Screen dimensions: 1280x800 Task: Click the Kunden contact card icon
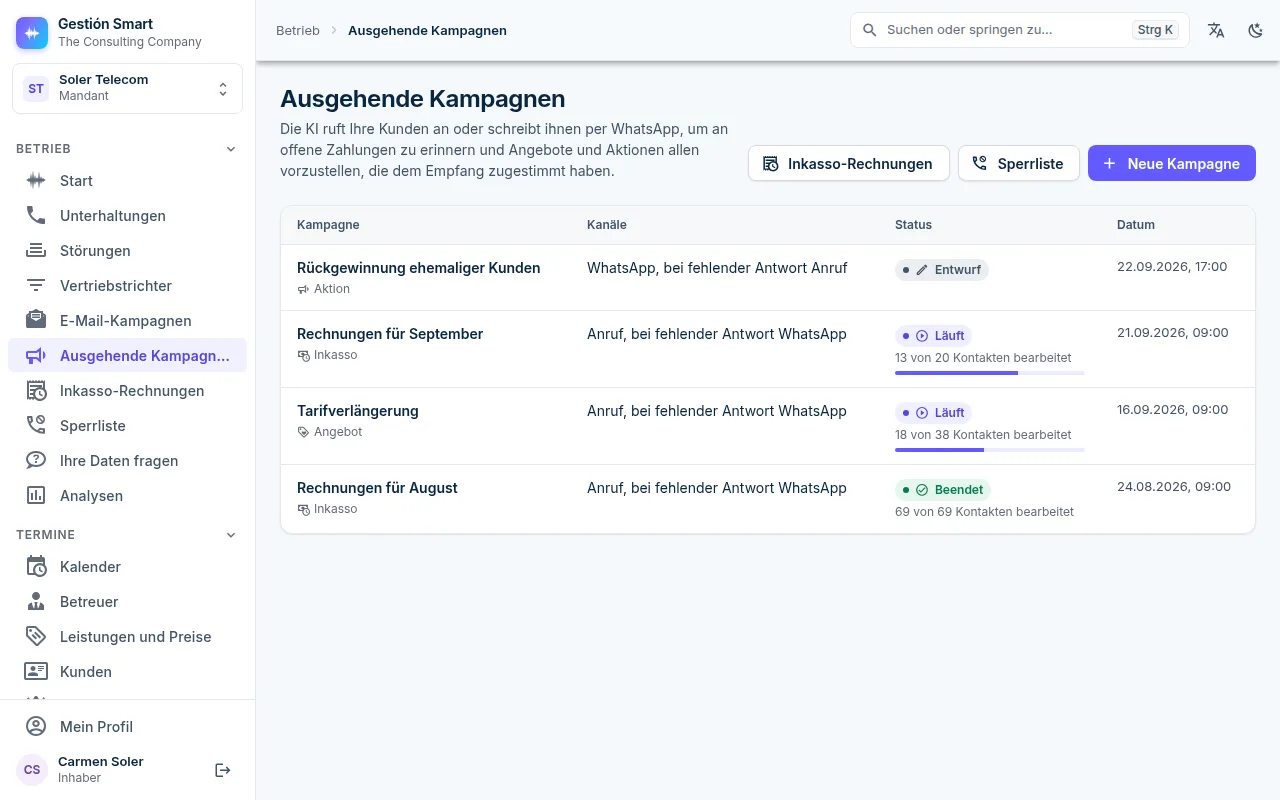coord(36,672)
